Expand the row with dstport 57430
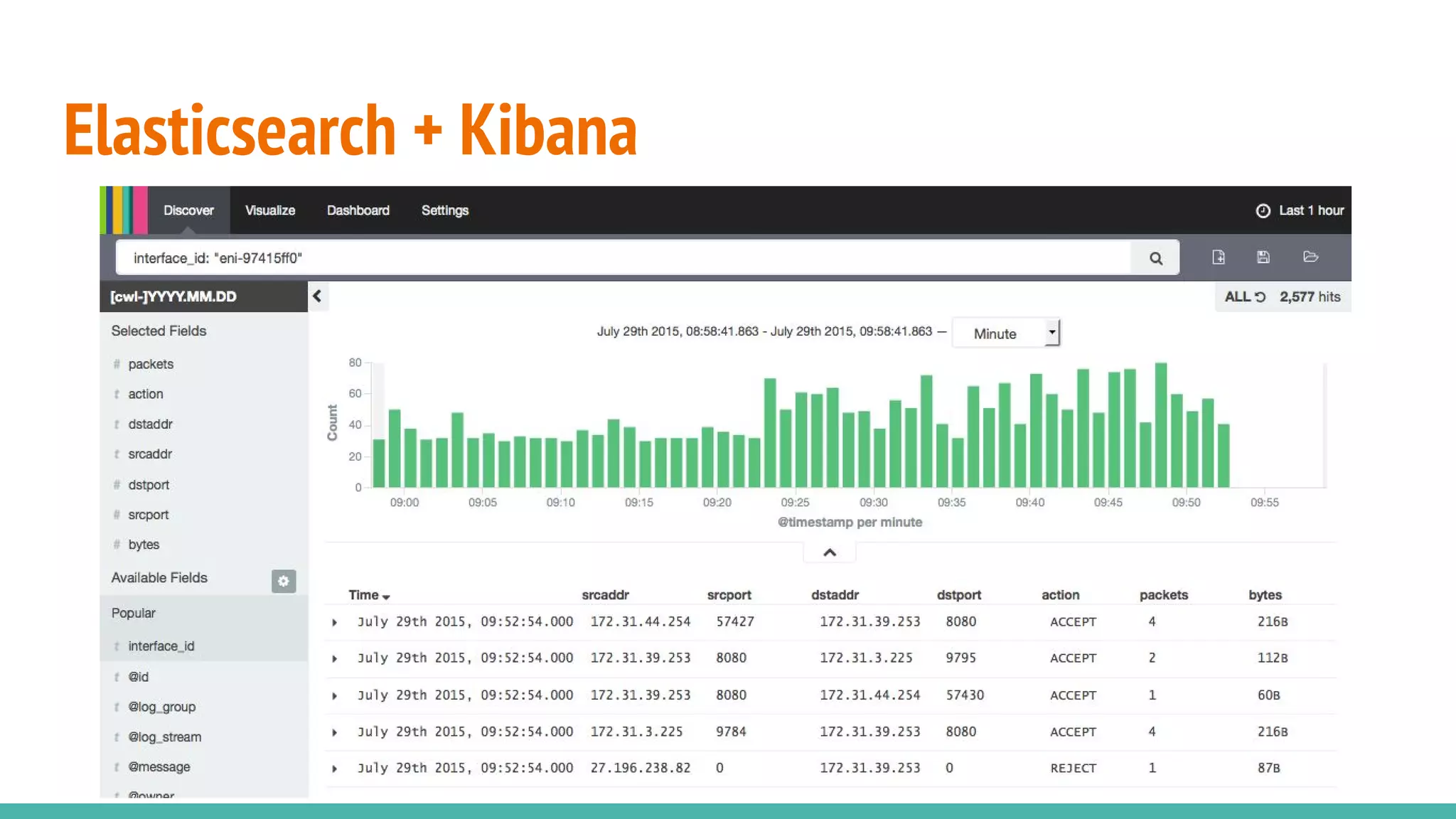This screenshot has width=1456, height=819. pyautogui.click(x=335, y=696)
